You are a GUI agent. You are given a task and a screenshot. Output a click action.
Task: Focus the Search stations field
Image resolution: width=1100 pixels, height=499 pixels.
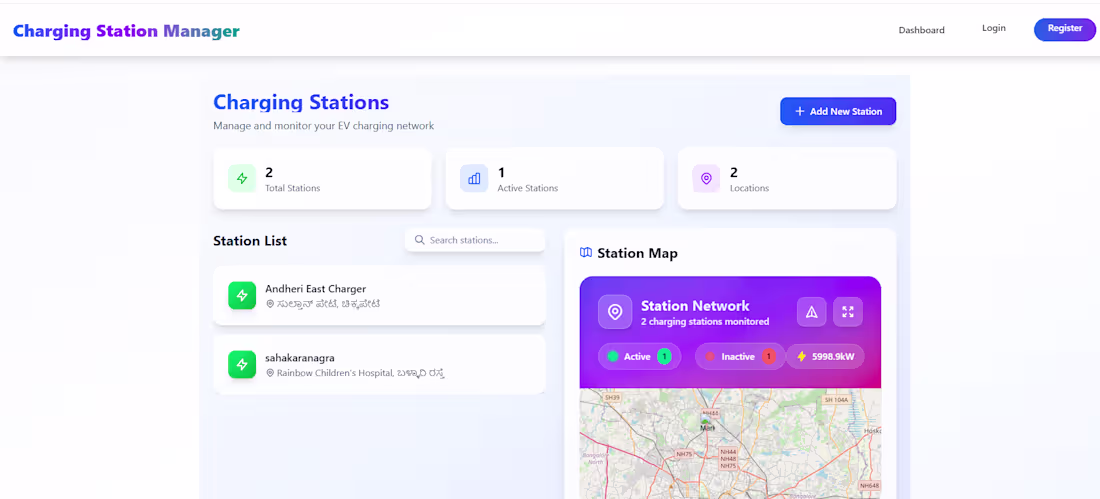pos(475,240)
